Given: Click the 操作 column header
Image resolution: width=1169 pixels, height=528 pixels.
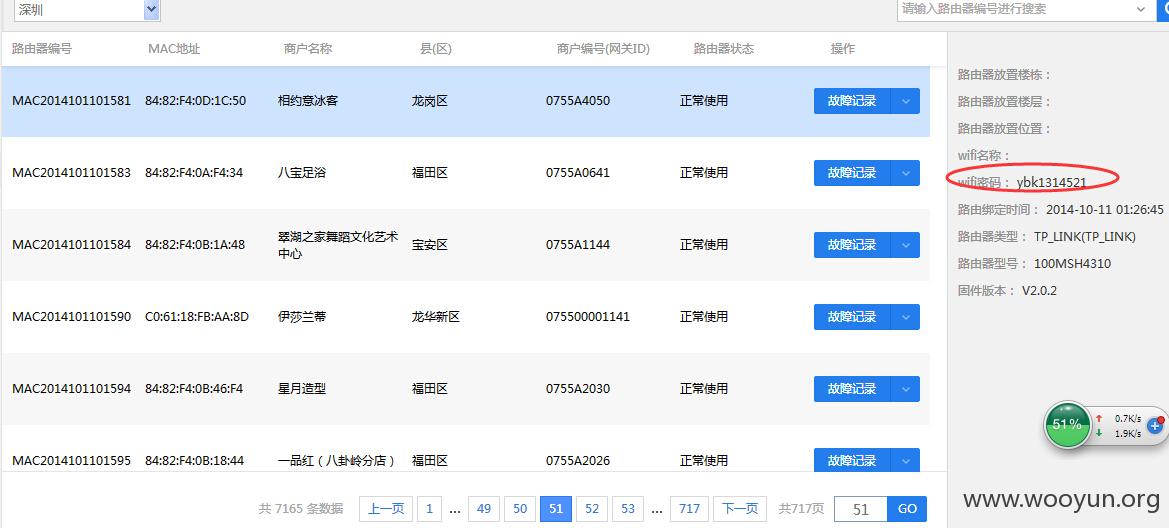Looking at the screenshot, I should coord(842,48).
